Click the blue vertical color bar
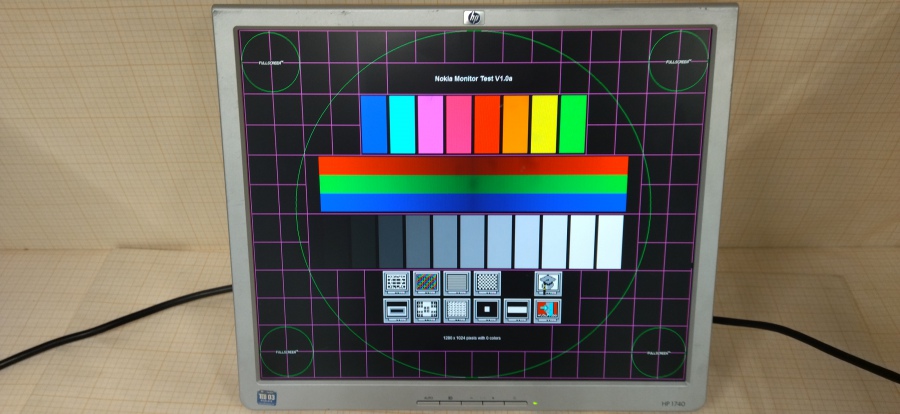Viewport: 900px width, 414px height. tap(373, 124)
